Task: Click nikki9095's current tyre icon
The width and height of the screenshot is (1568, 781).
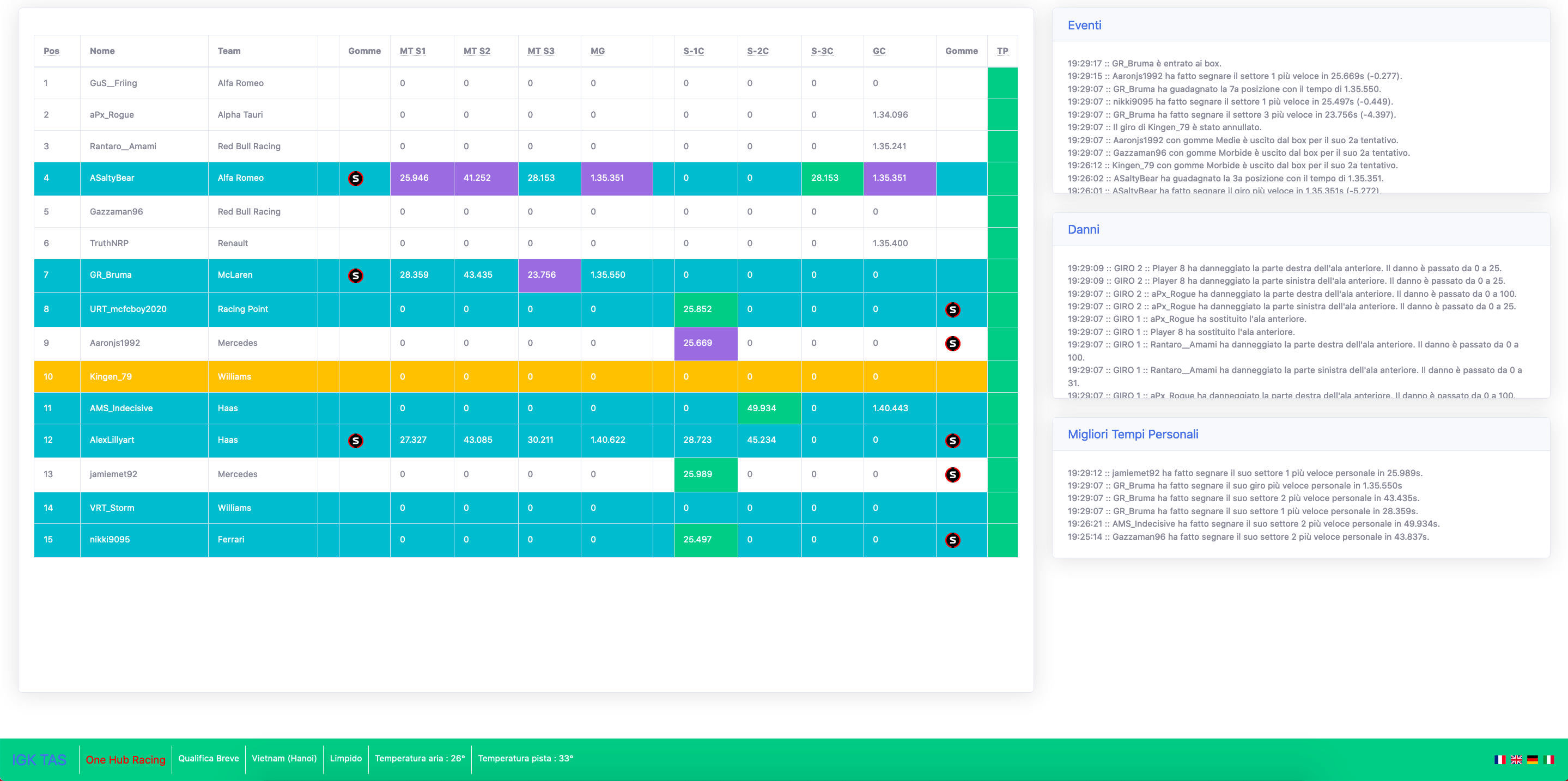Action: pyautogui.click(x=952, y=540)
